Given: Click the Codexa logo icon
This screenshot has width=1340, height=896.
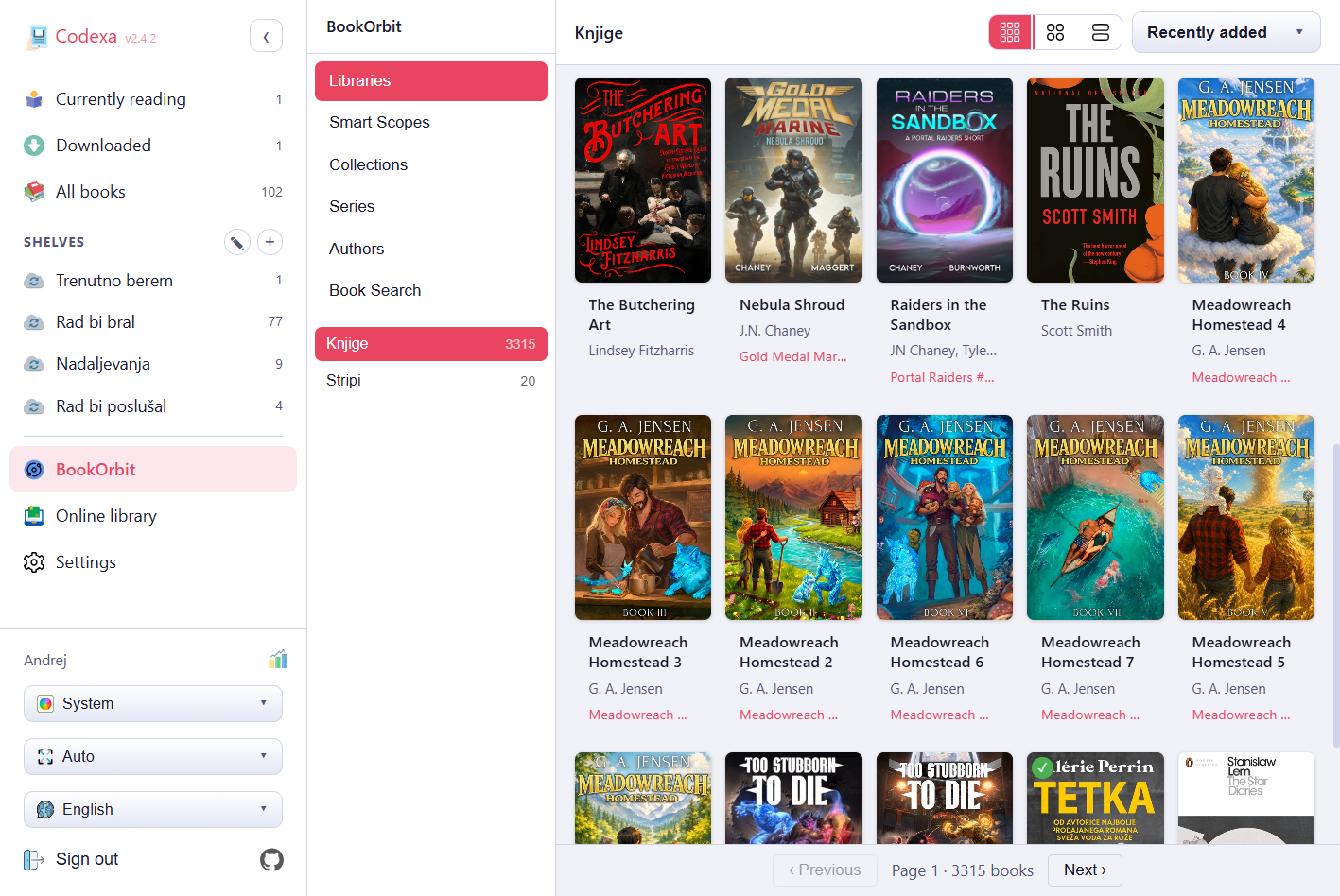Looking at the screenshot, I should pyautogui.click(x=37, y=37).
